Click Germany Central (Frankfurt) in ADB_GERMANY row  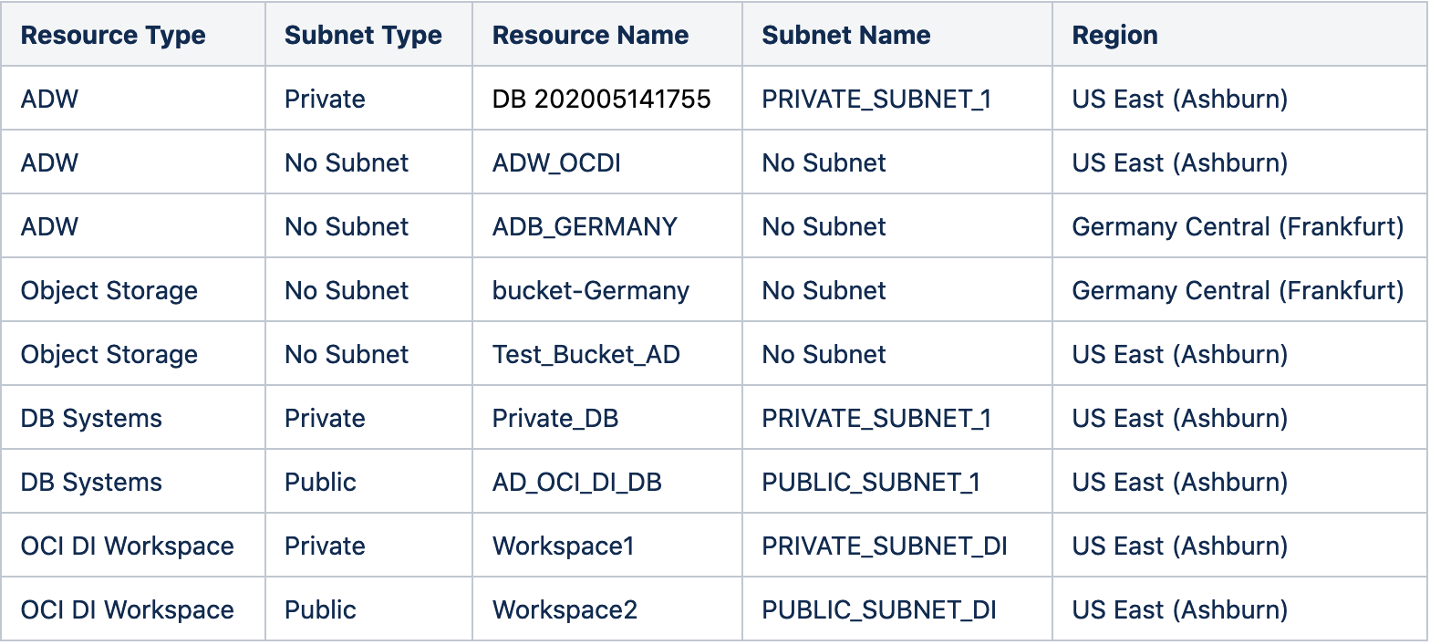[1237, 227]
